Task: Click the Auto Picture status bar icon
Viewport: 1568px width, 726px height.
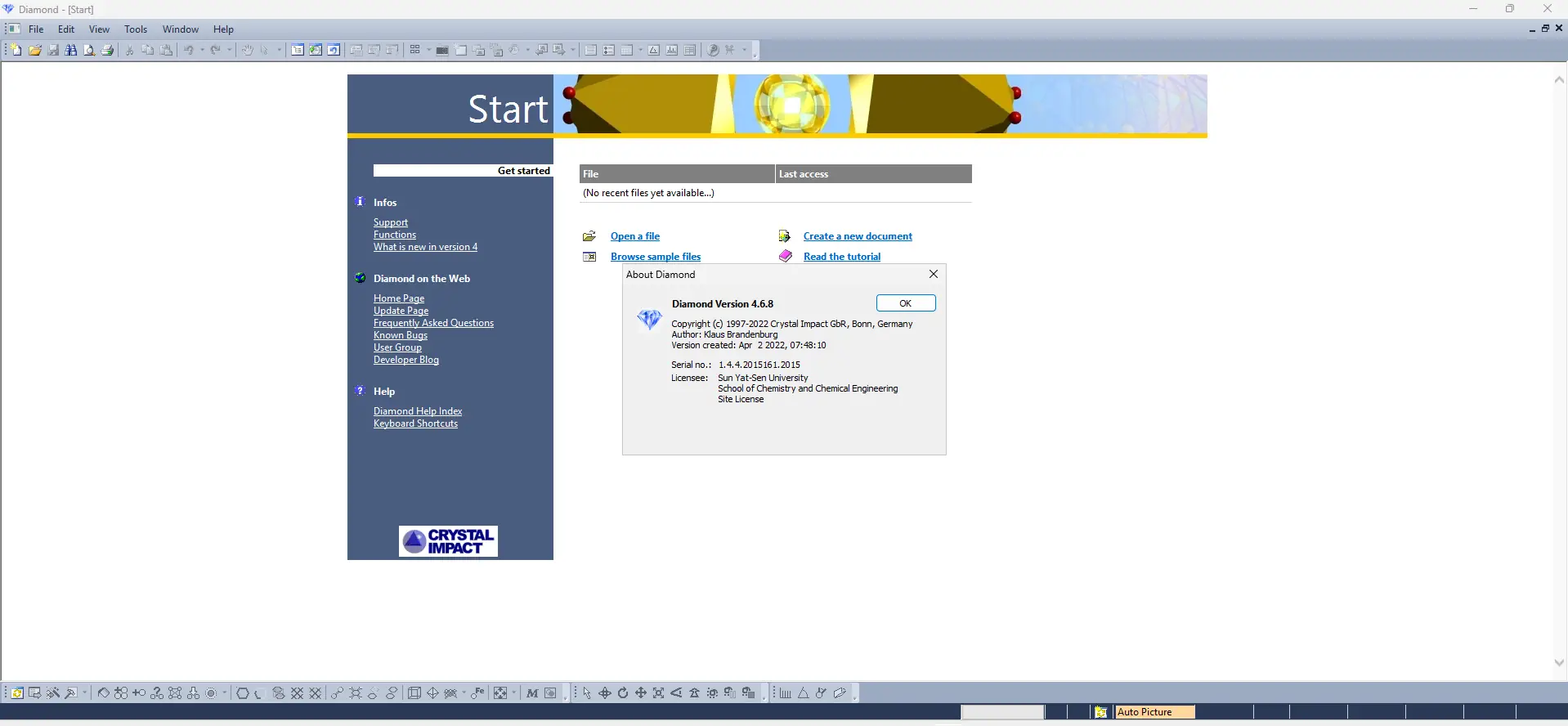Action: tap(1101, 712)
